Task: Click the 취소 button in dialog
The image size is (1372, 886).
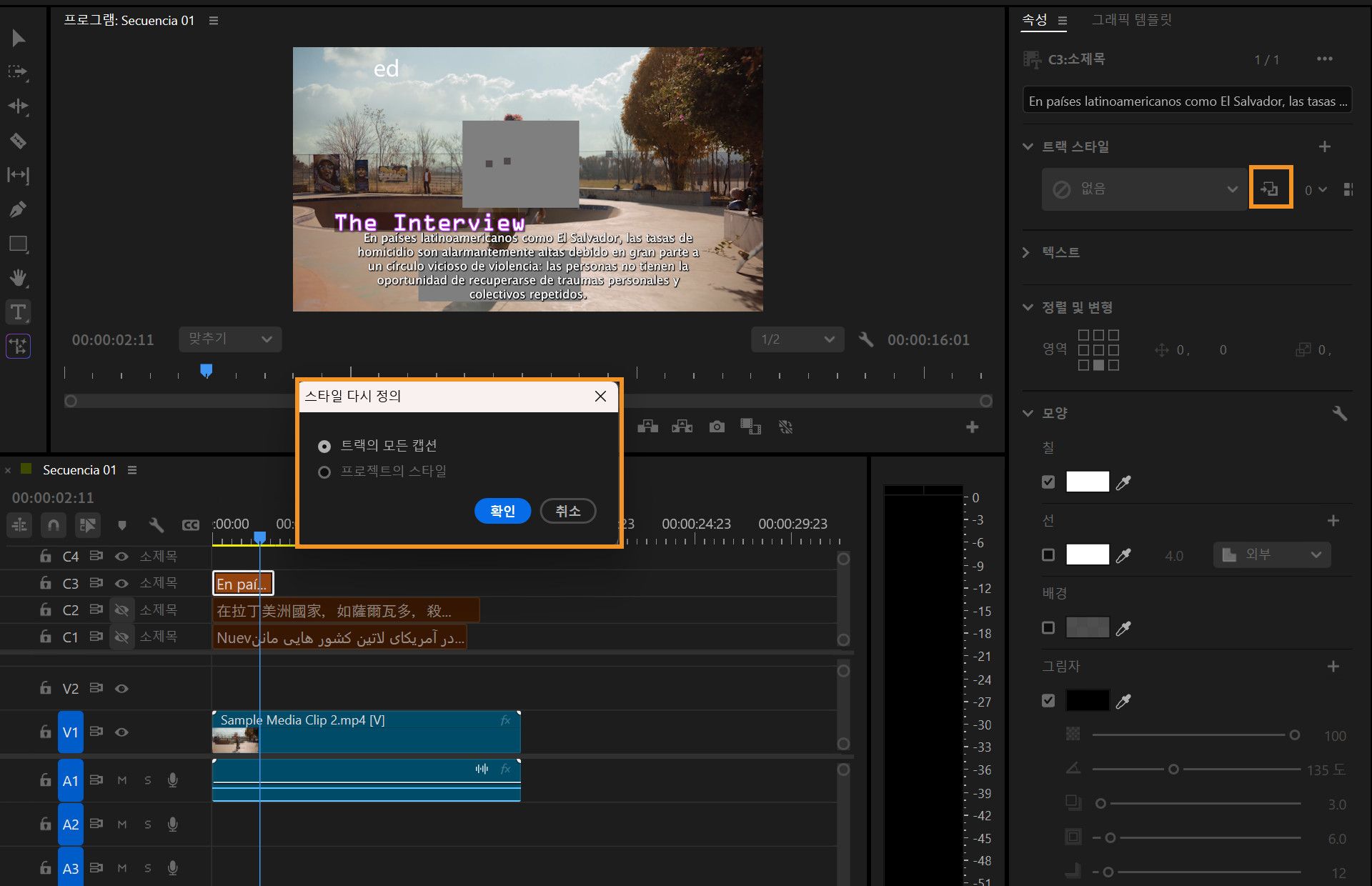Action: 567,511
